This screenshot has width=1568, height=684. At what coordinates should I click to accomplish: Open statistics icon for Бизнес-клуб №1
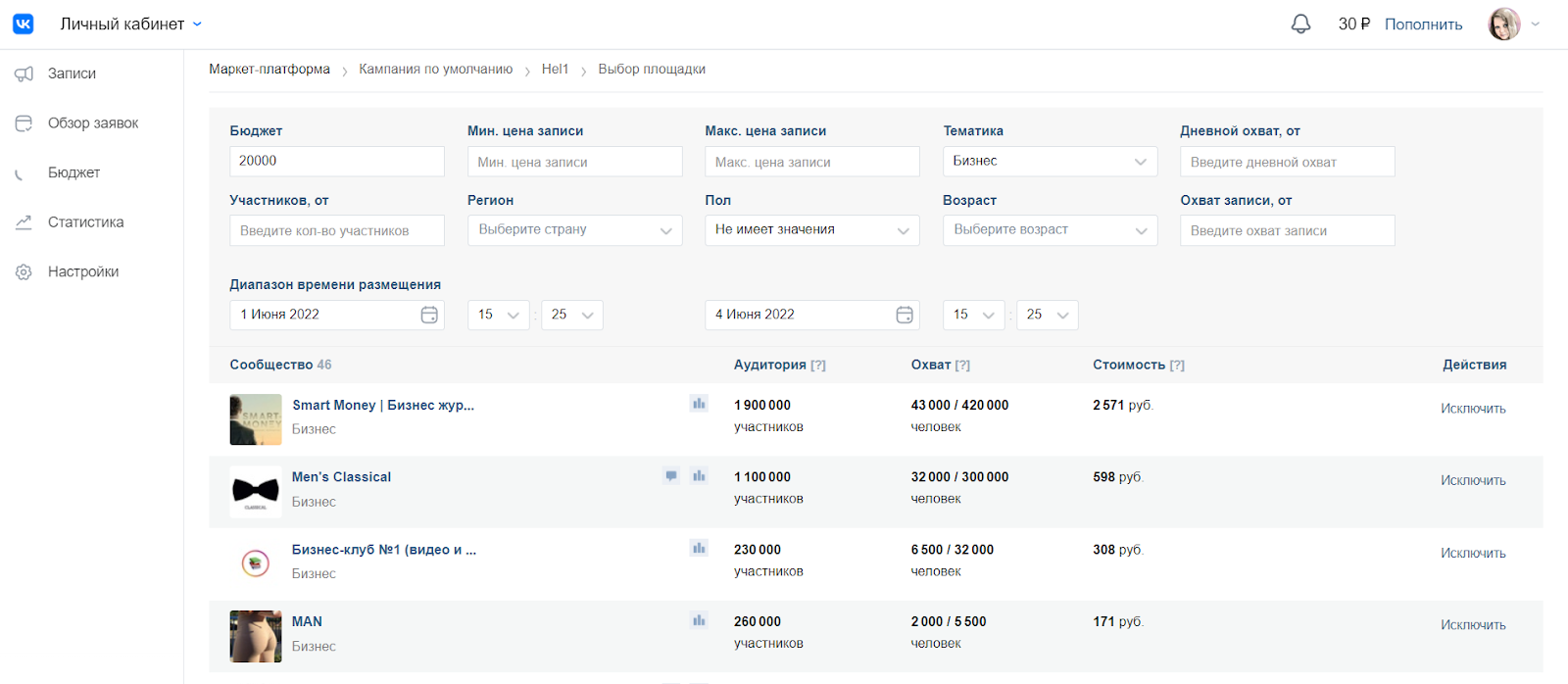point(699,549)
